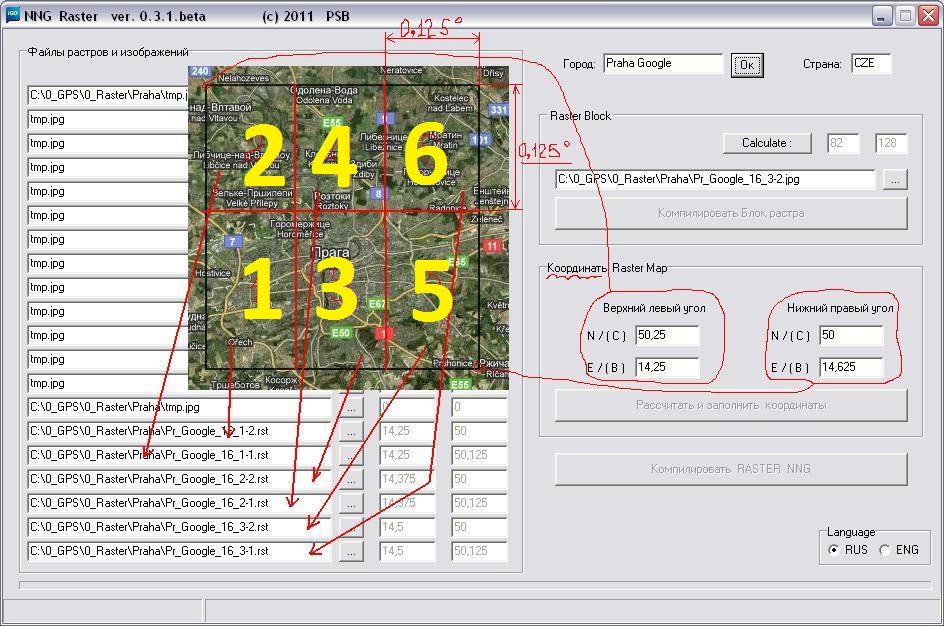This screenshot has height=626, width=944.
Task: Click the 50 value in 2-2.rst row
Action: tap(479, 479)
